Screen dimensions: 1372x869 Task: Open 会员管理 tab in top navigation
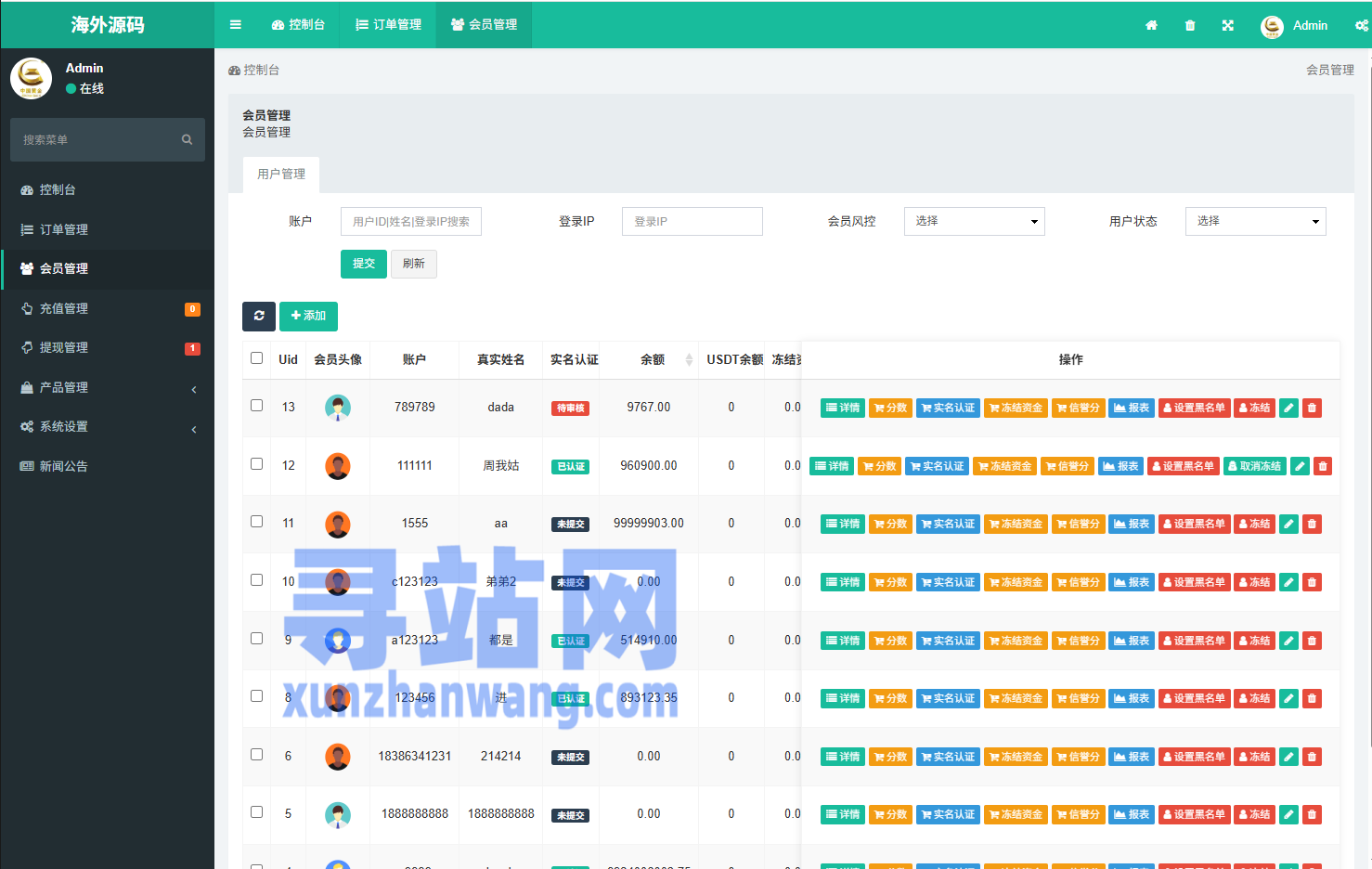click(484, 25)
